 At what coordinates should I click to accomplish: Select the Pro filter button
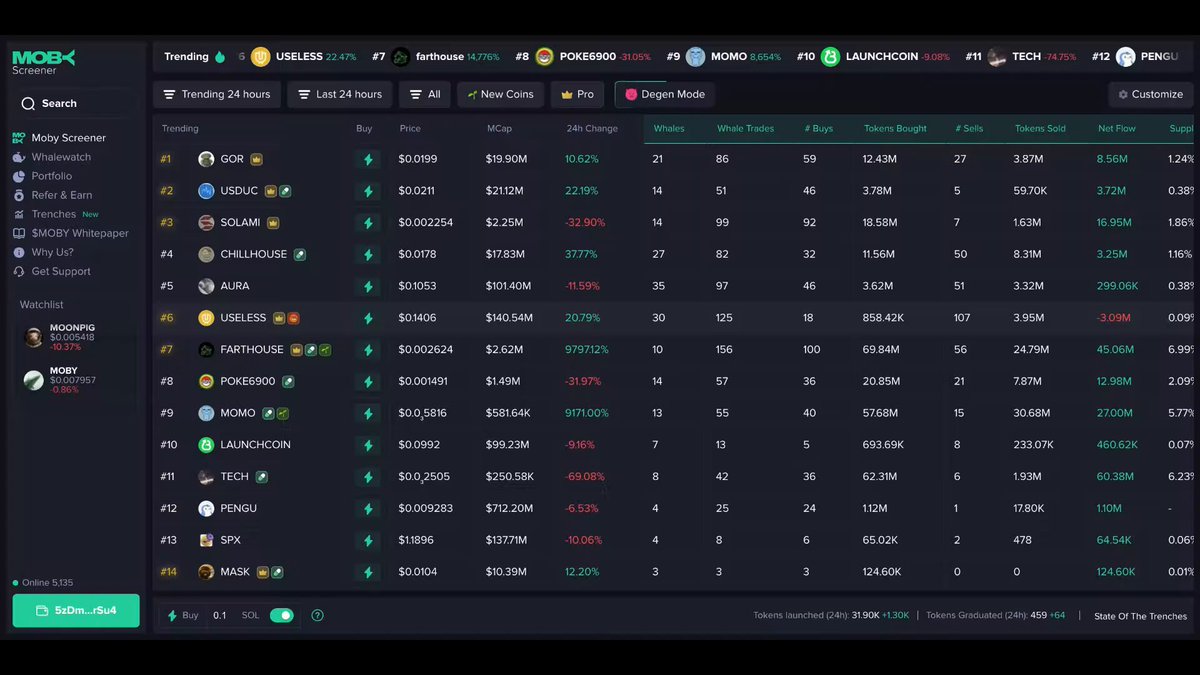(x=577, y=94)
